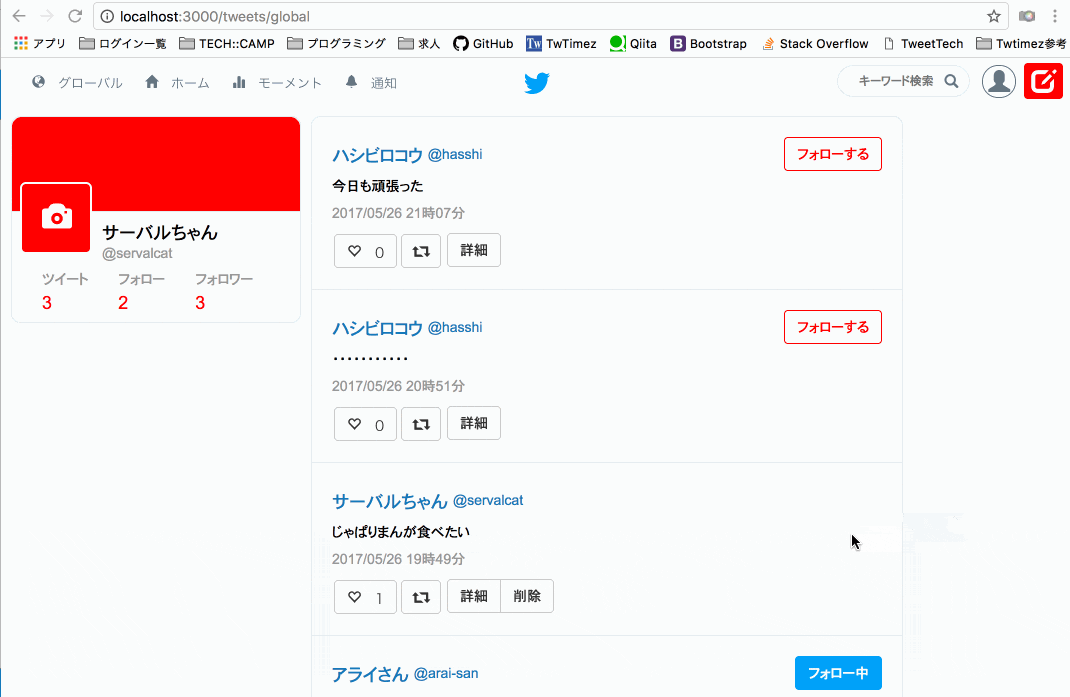
Task: Expand the Twtimez参考 bookmark folder
Action: coord(1022,44)
